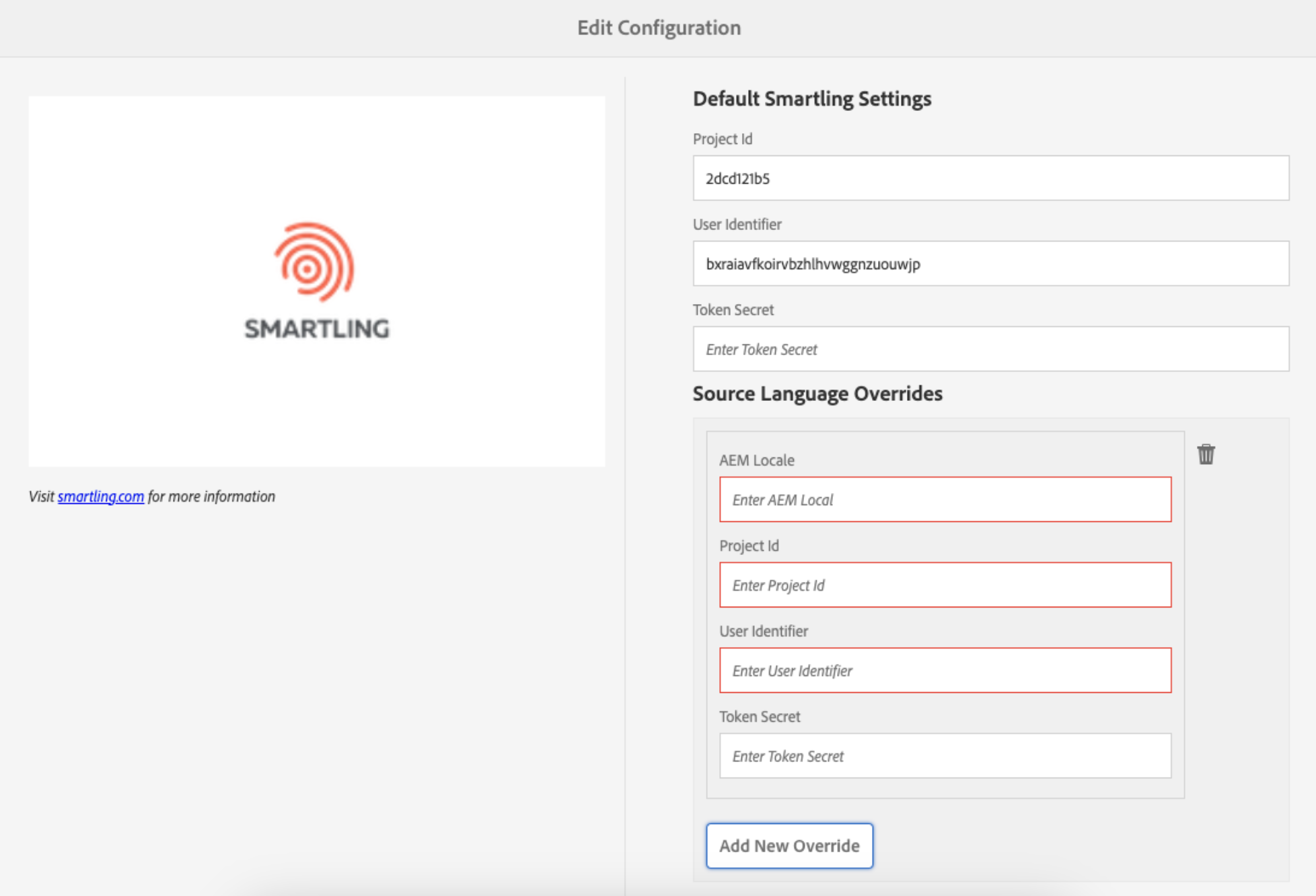Focus the override Token Secret field
The width and height of the screenshot is (1316, 896).
pos(945,756)
